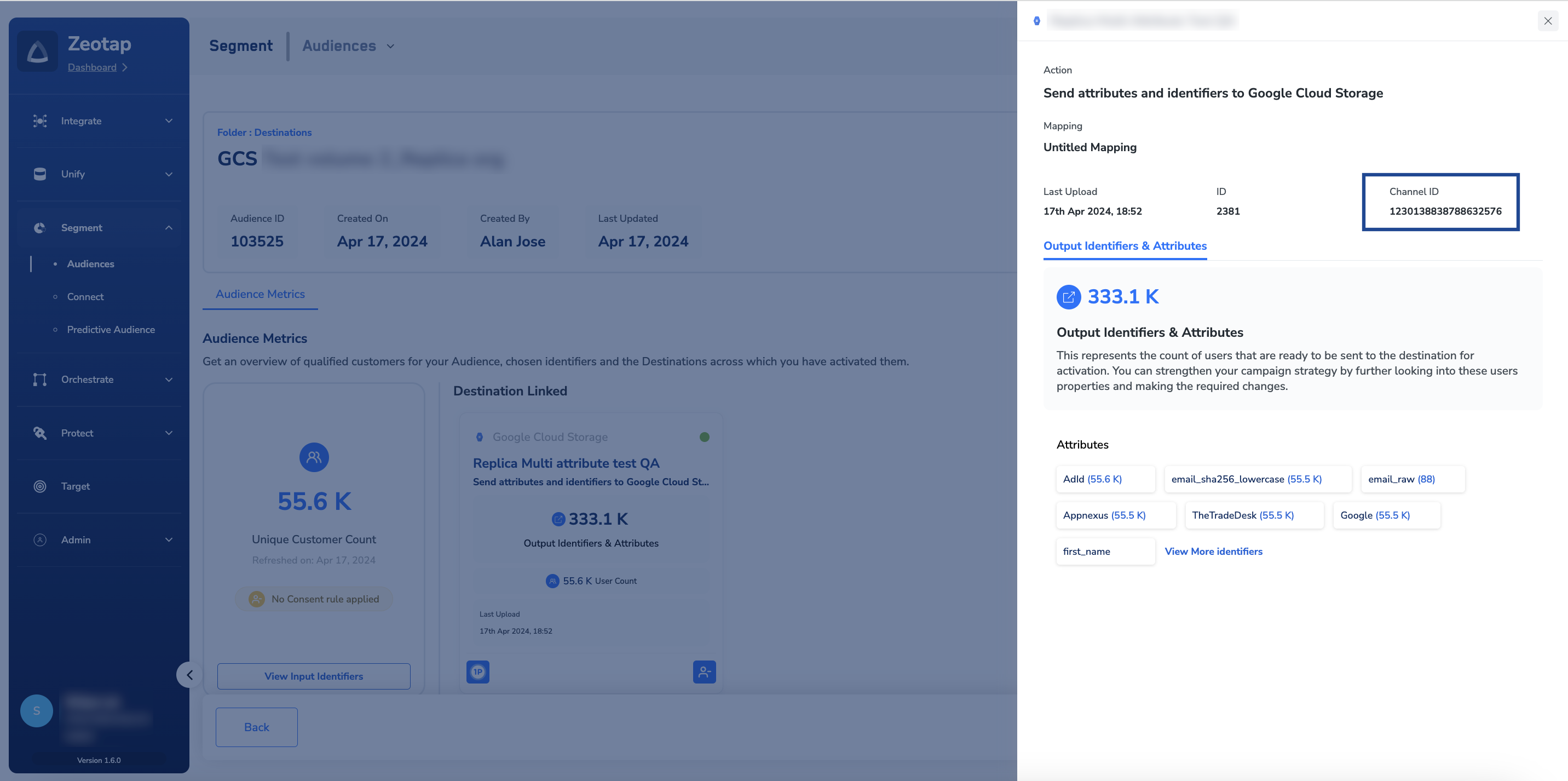1568x781 pixels.
Task: Open Predictive Audience in sidebar
Action: pos(111,330)
